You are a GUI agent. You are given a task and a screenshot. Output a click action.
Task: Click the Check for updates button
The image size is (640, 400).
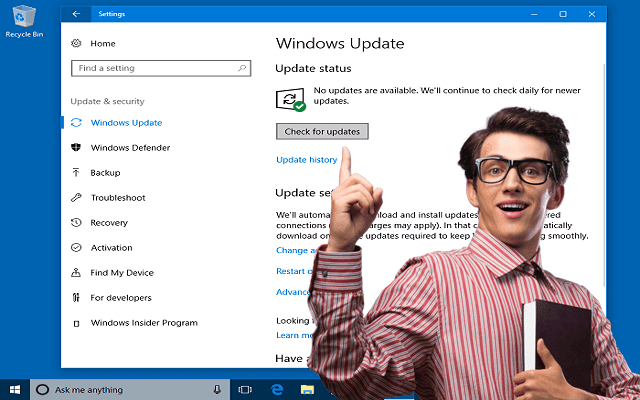click(322, 131)
